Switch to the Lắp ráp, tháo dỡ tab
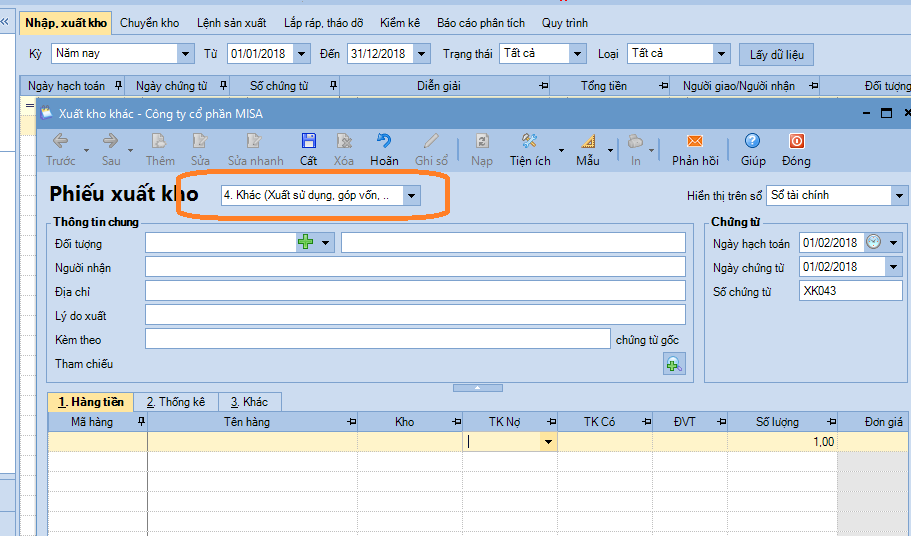Image resolution: width=911 pixels, height=536 pixels. (x=324, y=23)
